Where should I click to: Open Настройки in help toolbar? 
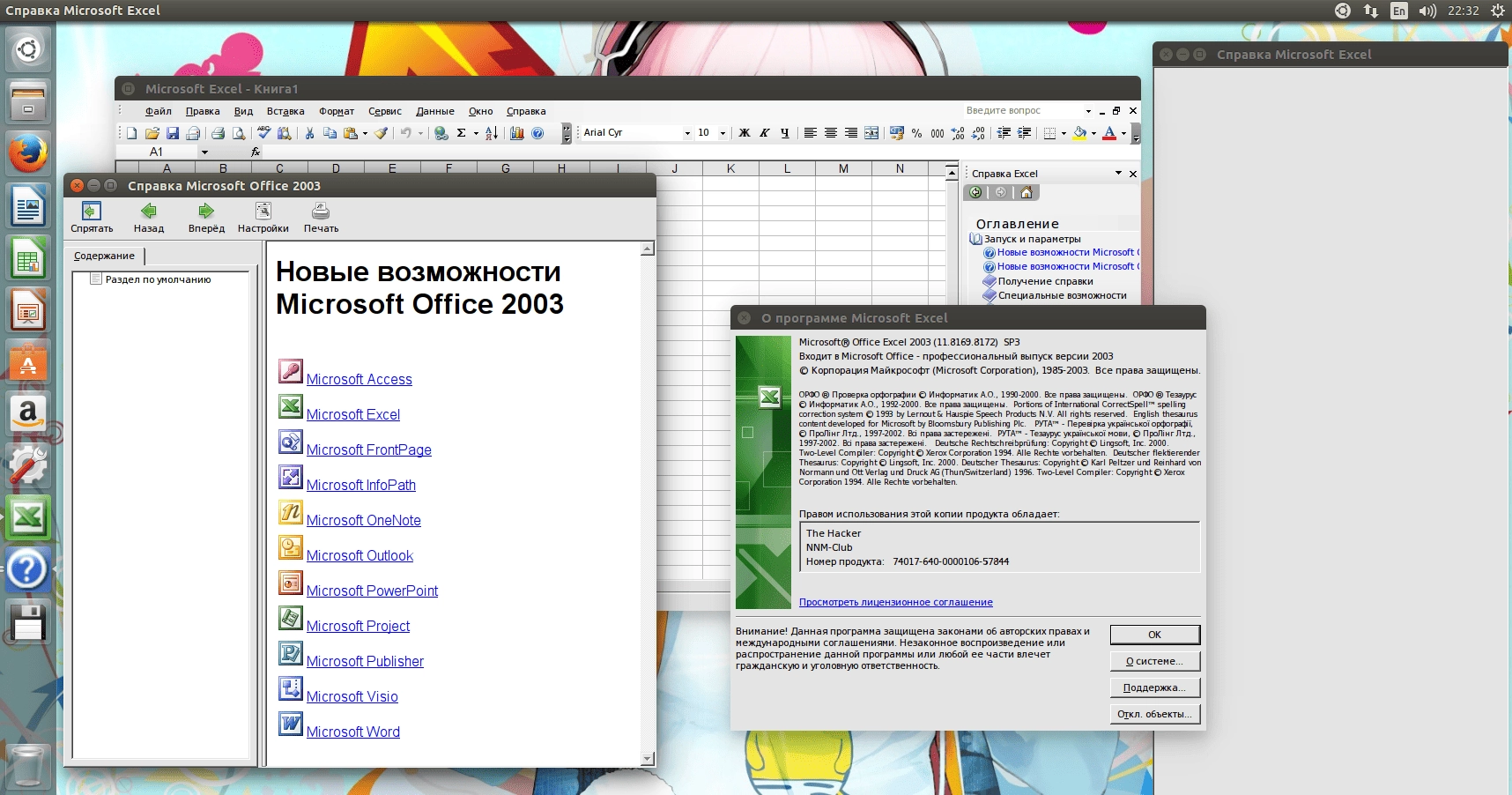pos(263,217)
